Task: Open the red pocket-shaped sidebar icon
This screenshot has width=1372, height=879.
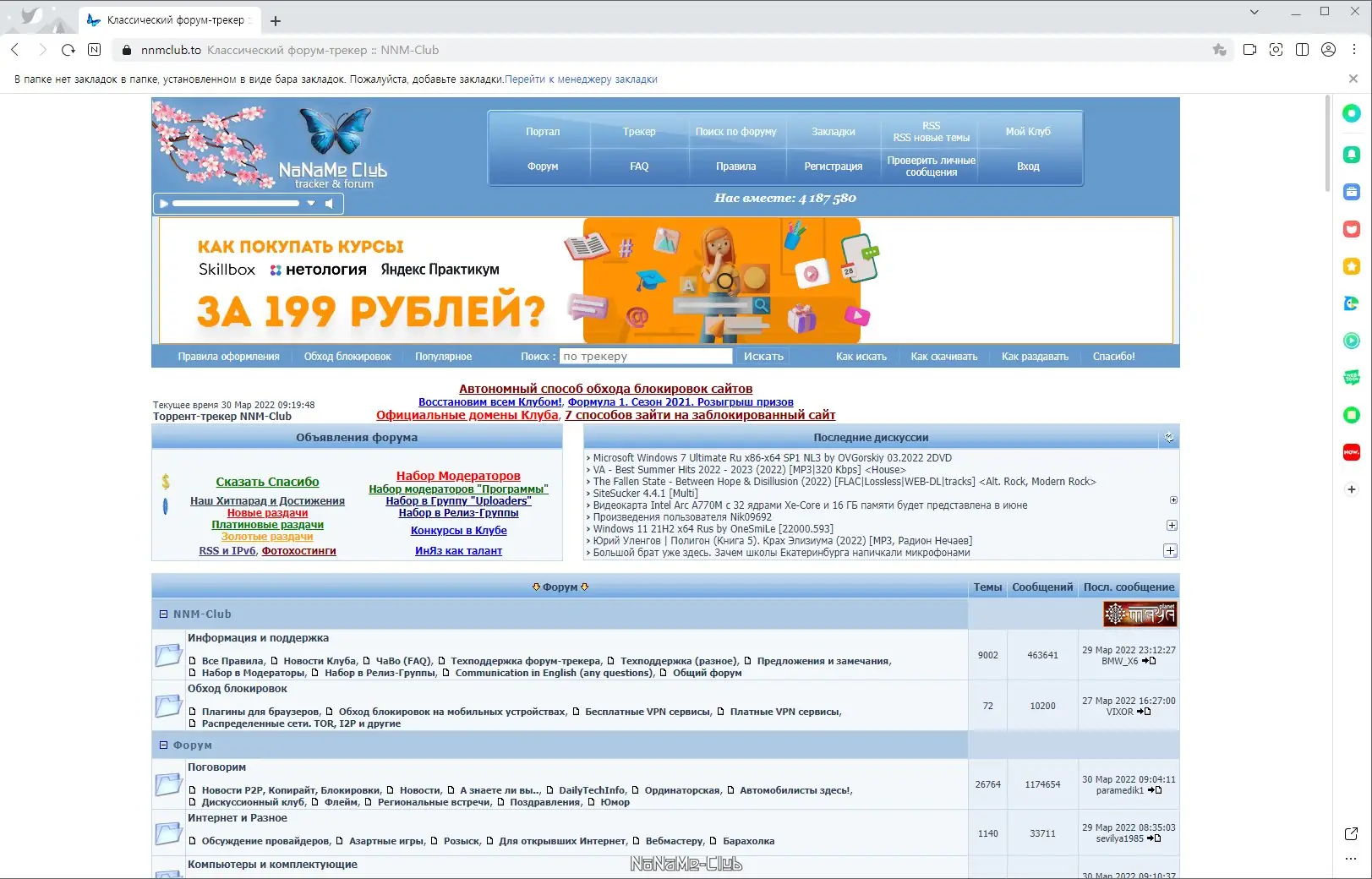Action: 1352,229
